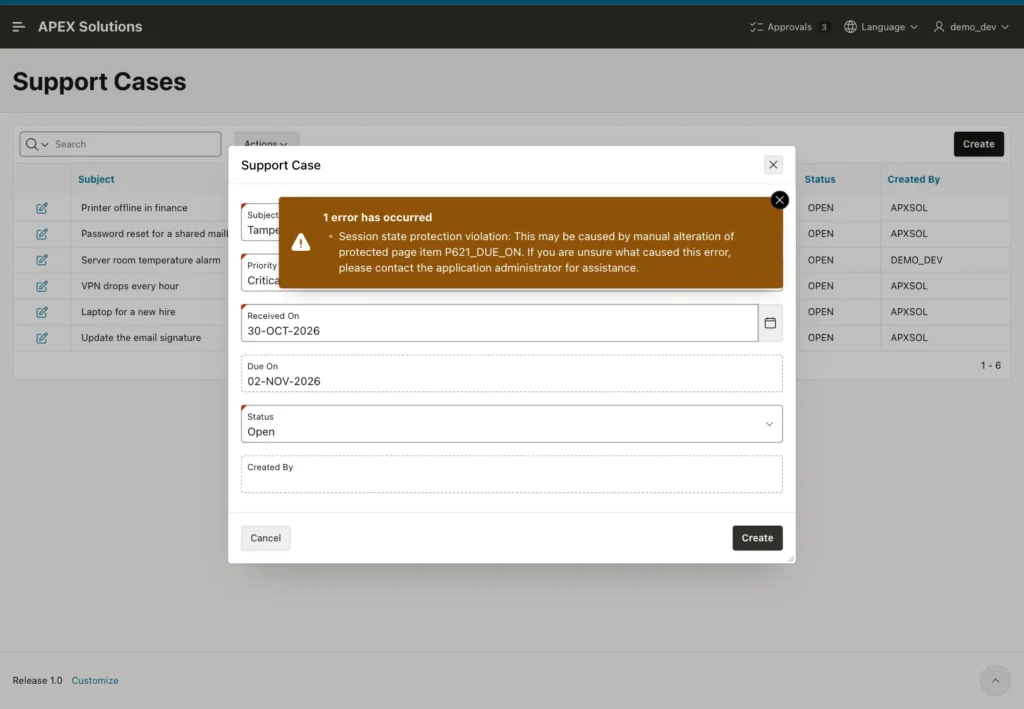
Task: Sort by the Status column header
Action: [x=820, y=179]
